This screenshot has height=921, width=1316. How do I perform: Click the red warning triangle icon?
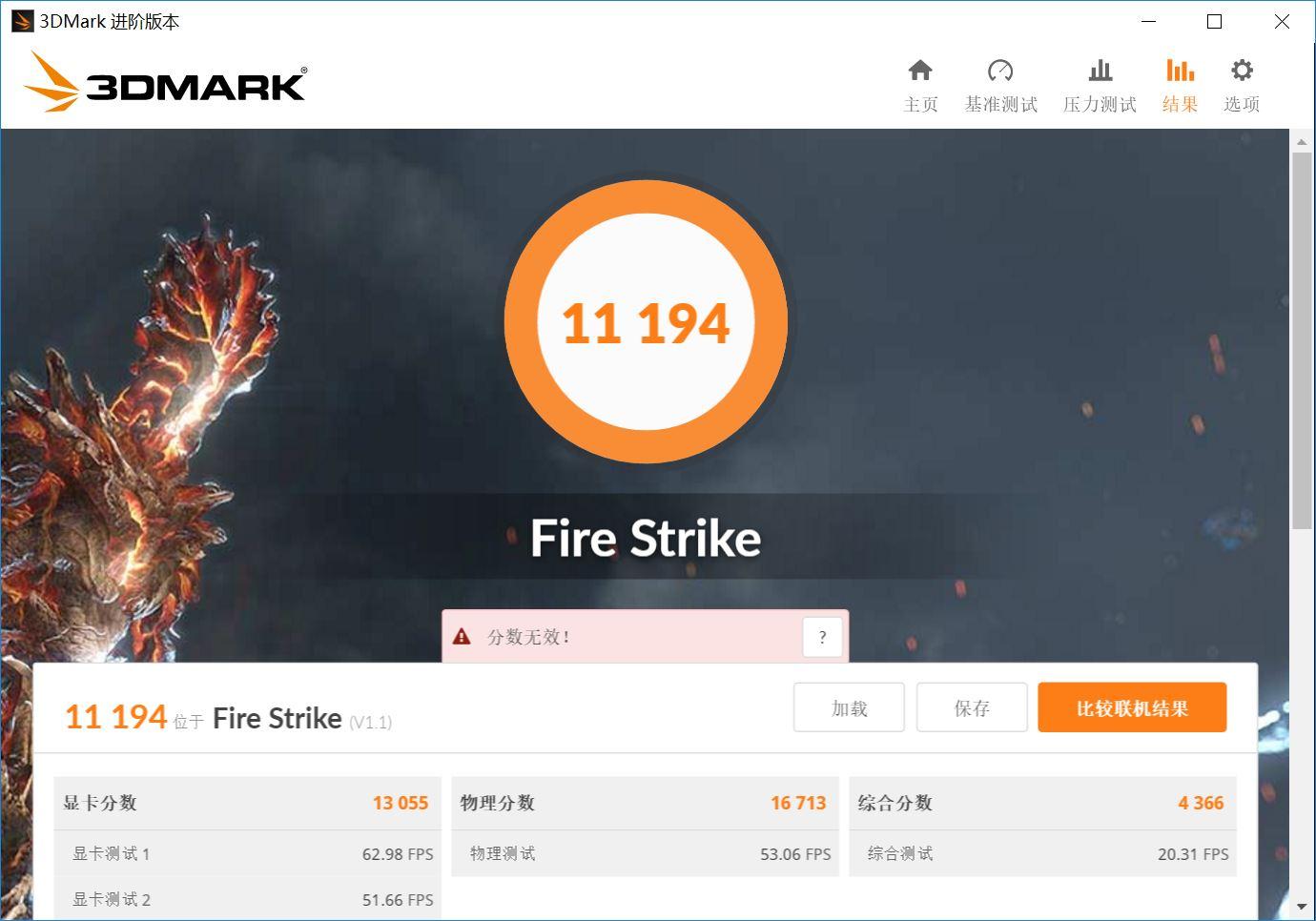[462, 637]
